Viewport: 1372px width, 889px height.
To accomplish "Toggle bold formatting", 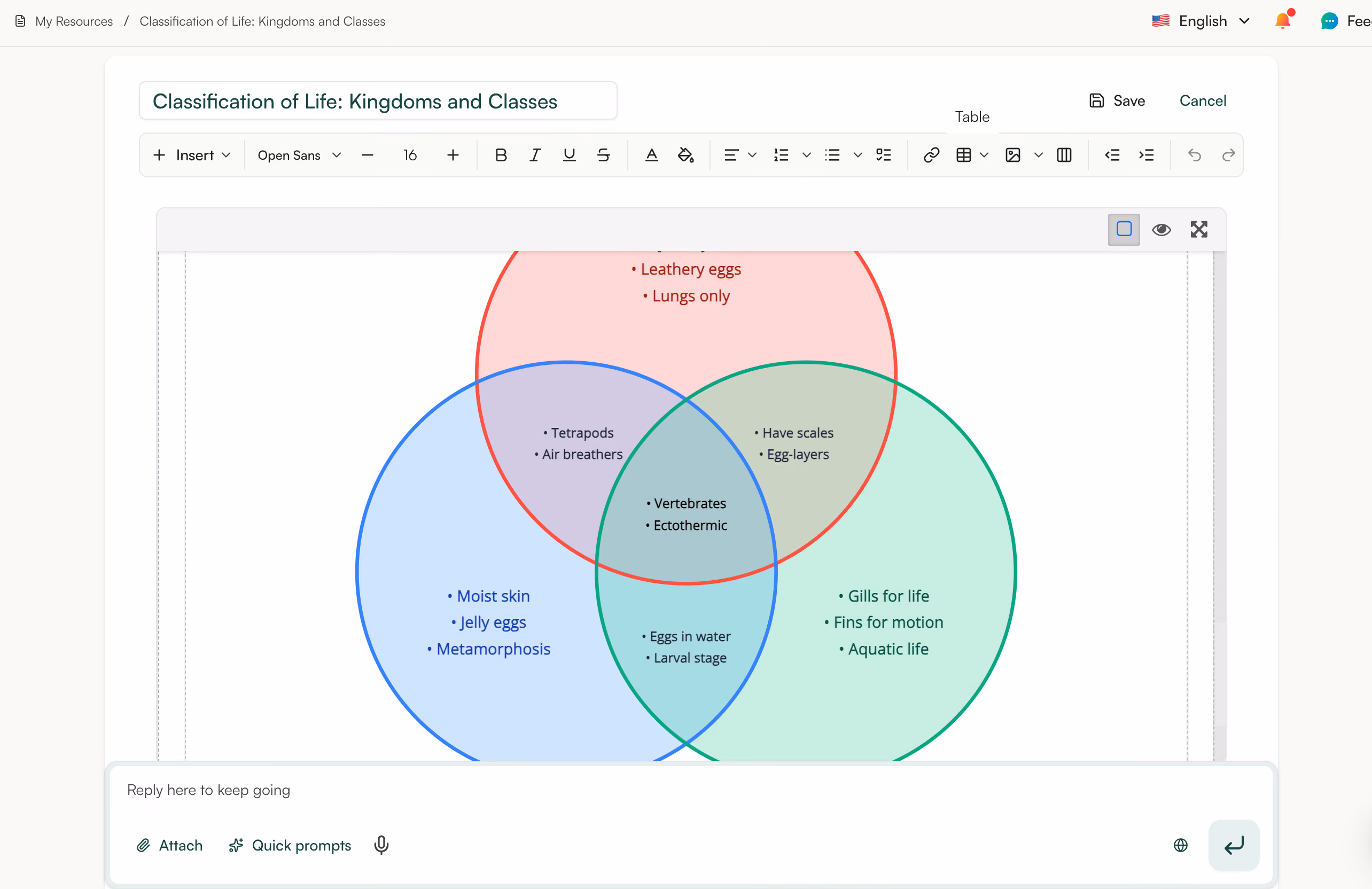I will (x=501, y=155).
